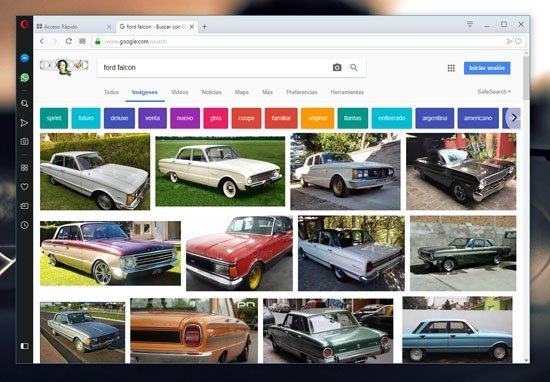Image resolution: width=550 pixels, height=382 pixels.
Task: Close the ford falcon tab
Action: tap(192, 27)
